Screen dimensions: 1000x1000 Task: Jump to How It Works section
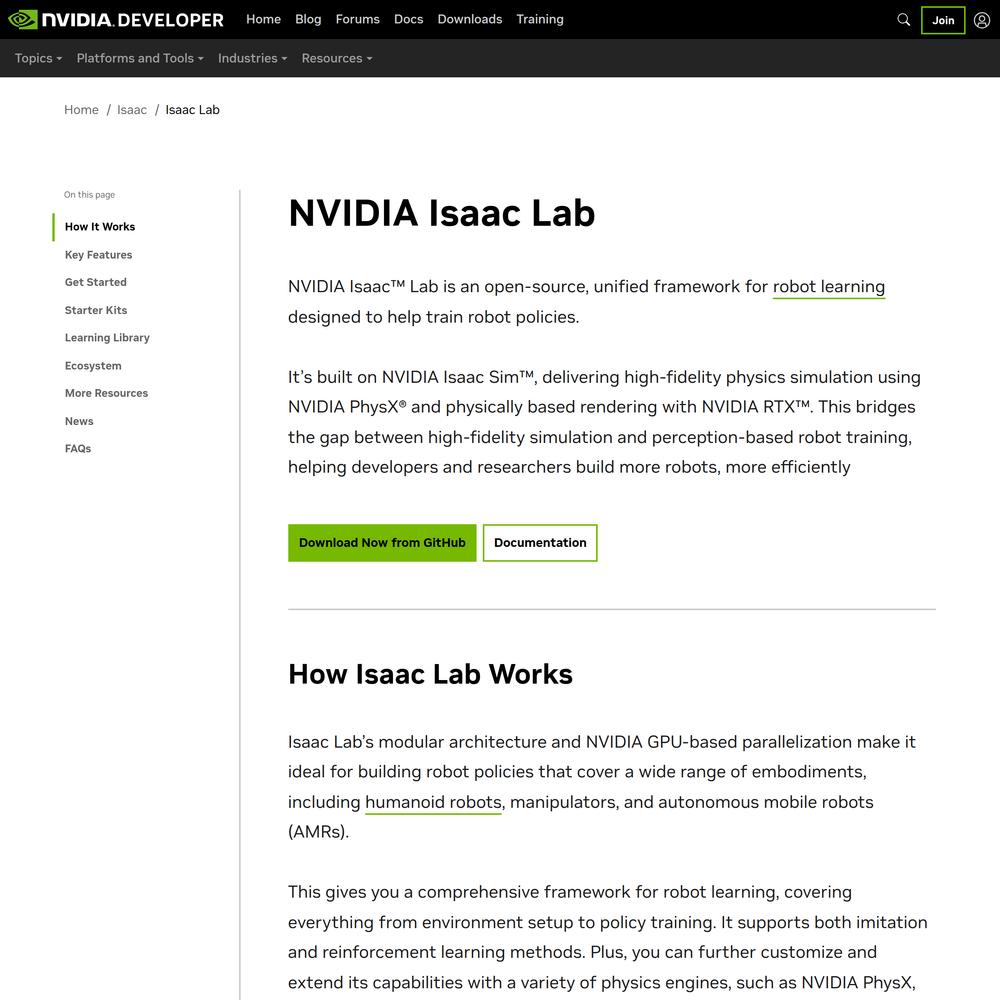tap(99, 226)
